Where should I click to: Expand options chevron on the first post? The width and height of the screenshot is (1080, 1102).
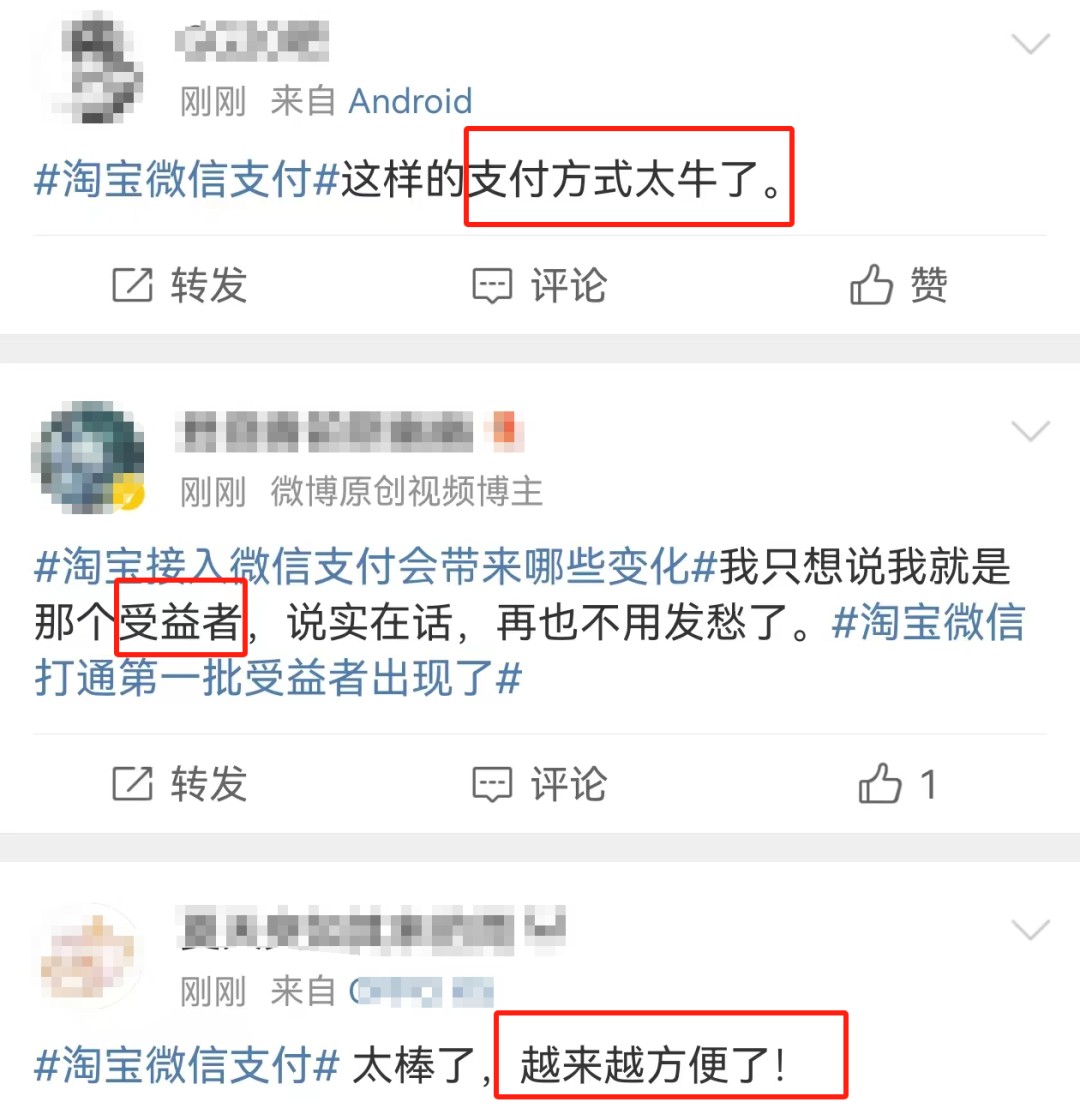point(1030,44)
